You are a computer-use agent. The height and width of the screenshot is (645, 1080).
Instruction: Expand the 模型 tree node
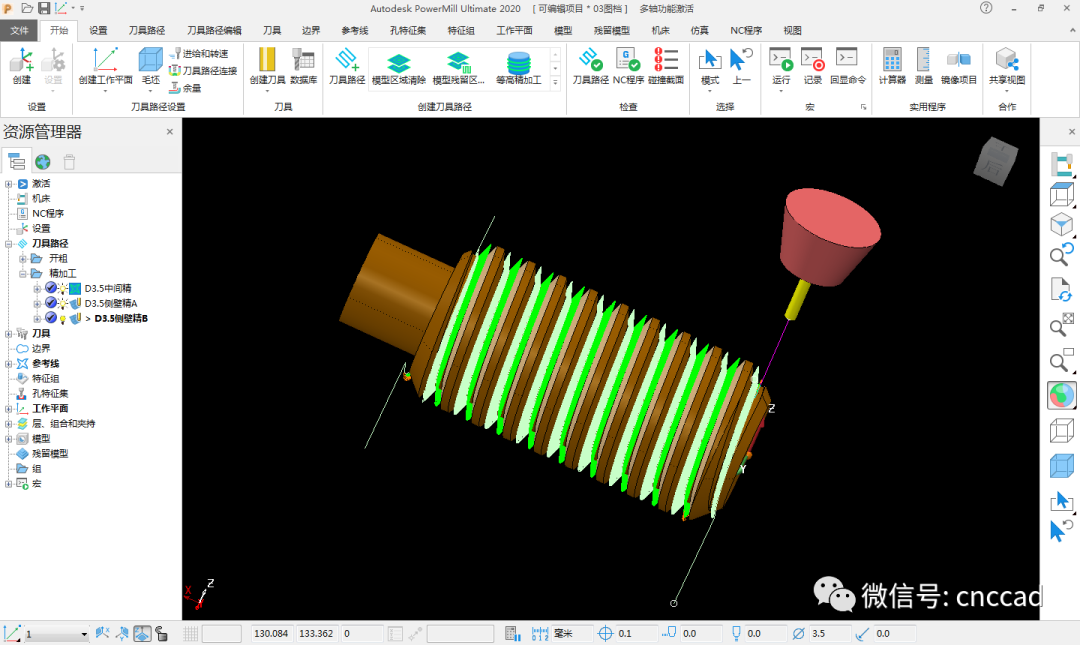[x=9, y=439]
